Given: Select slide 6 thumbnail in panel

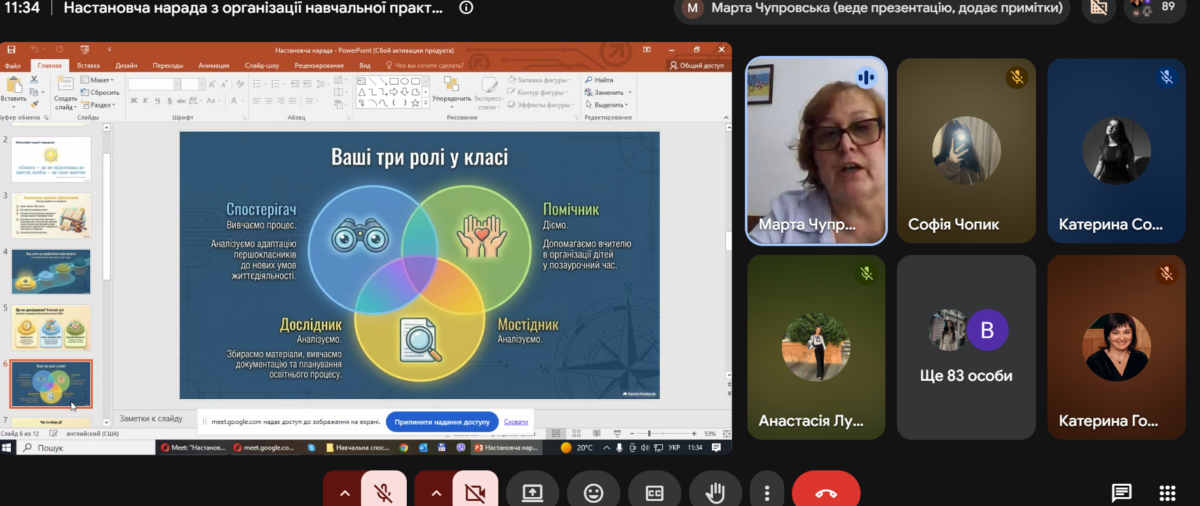Looking at the screenshot, I should [52, 384].
